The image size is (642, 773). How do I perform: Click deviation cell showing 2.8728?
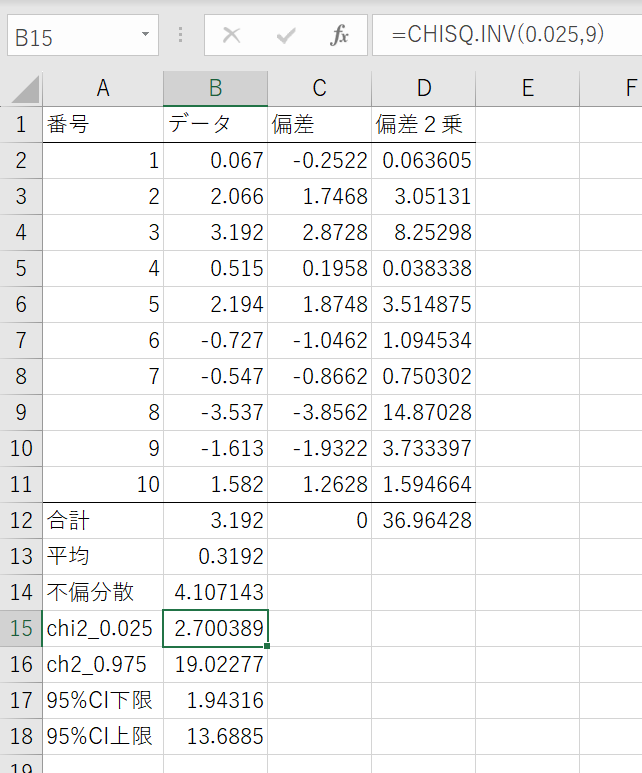click(x=320, y=233)
